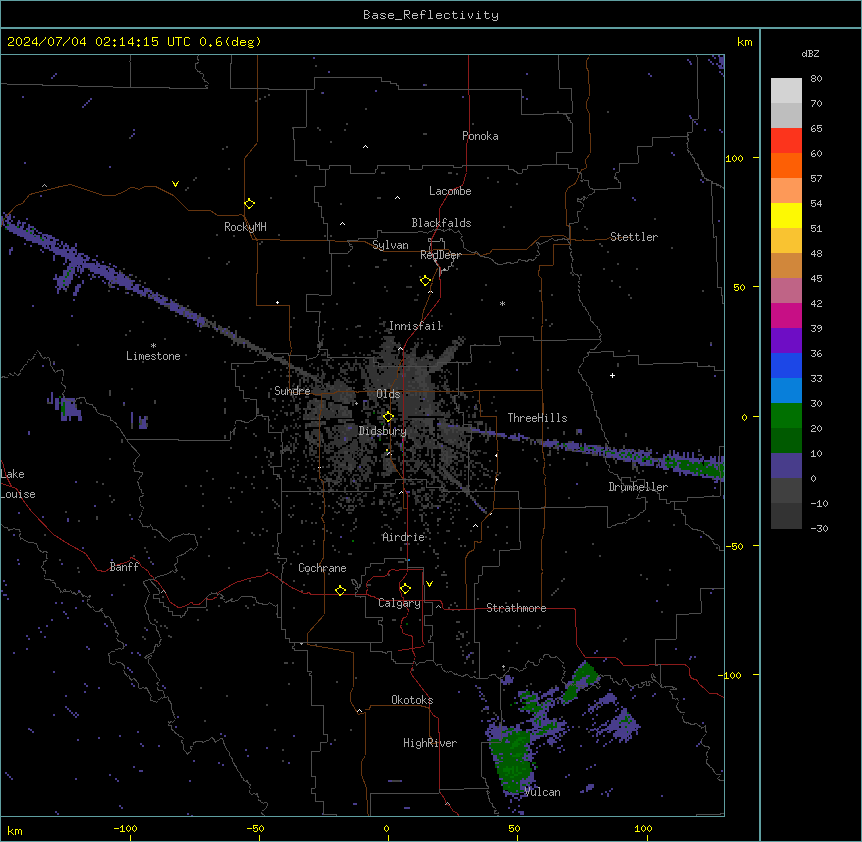Pick the dark green 20-10 dBZ swatch
862x842 pixels.
[786, 441]
